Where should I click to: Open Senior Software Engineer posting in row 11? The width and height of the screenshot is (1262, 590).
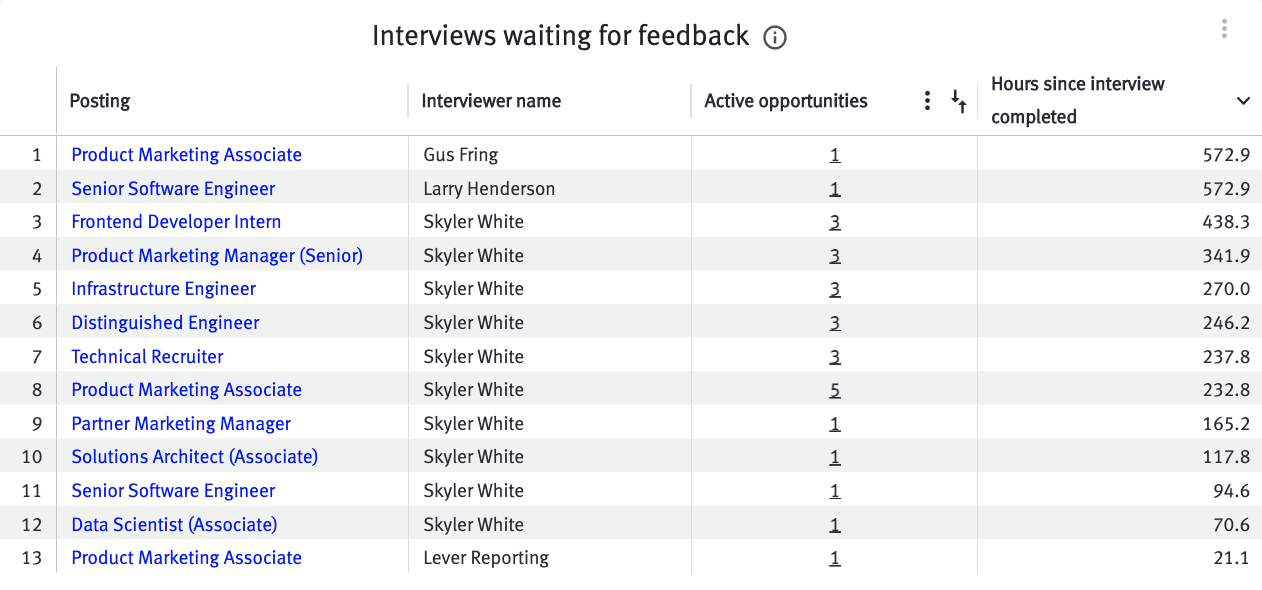click(172, 490)
